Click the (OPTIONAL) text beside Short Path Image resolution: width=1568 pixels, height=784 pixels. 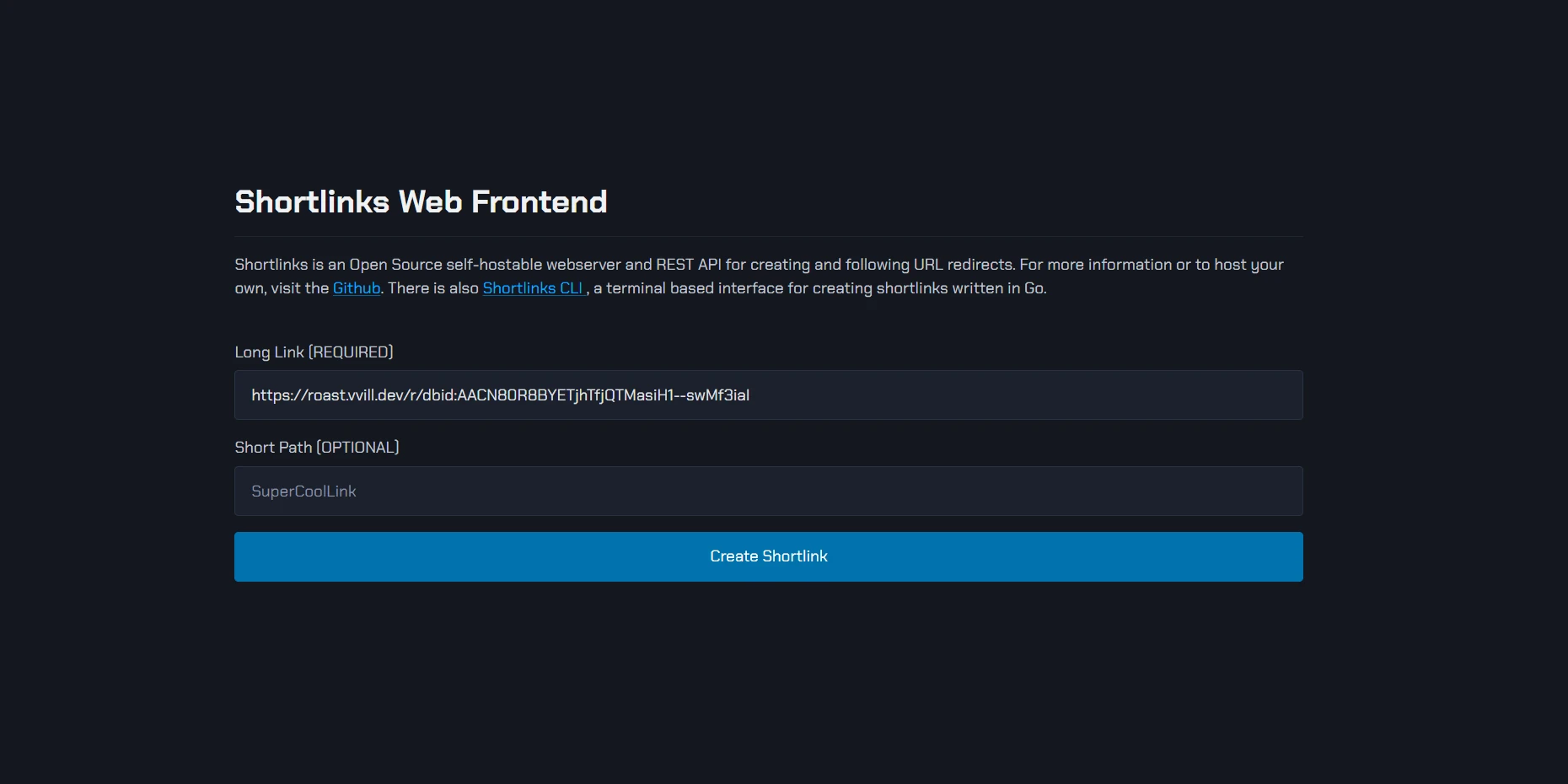[357, 448]
